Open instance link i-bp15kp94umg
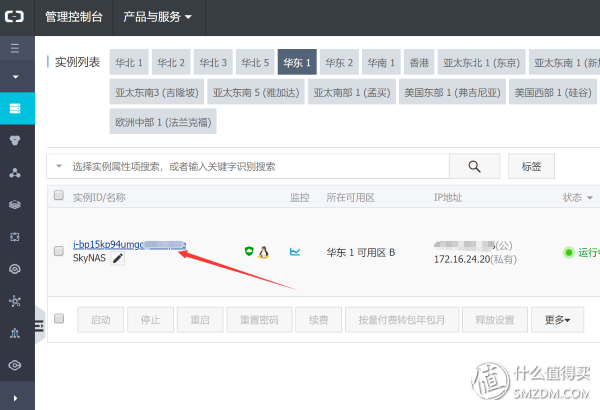 click(x=129, y=244)
